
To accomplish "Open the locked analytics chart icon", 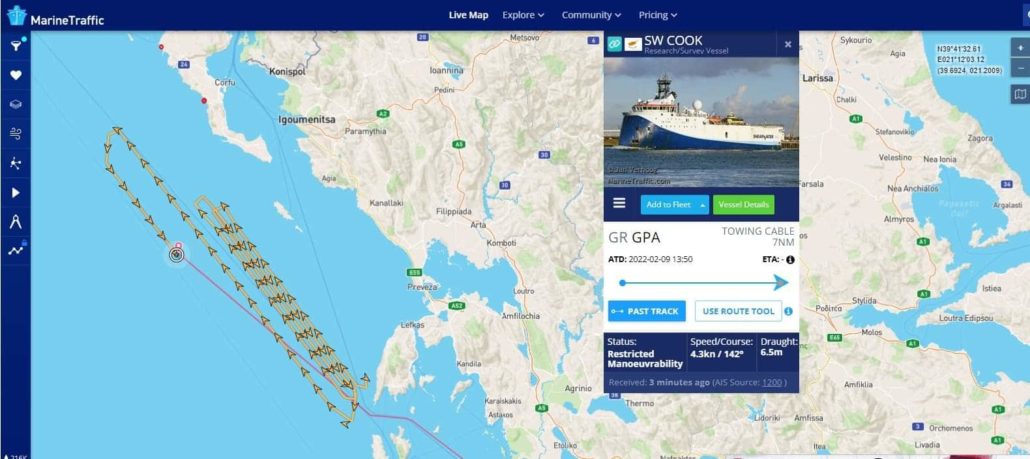I will coord(16,250).
